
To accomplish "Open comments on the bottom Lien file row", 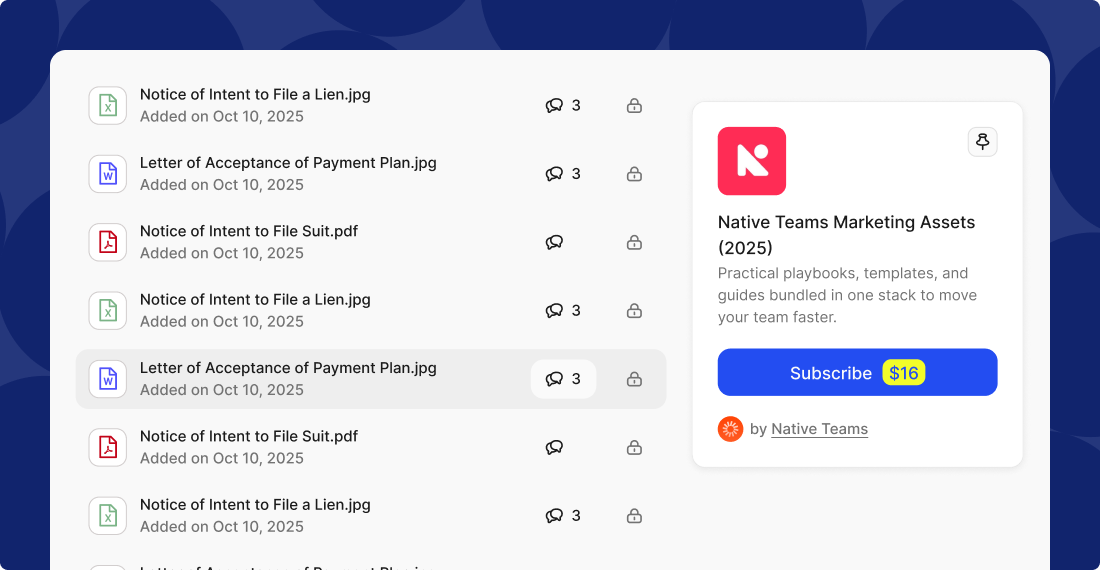I will (x=563, y=516).
